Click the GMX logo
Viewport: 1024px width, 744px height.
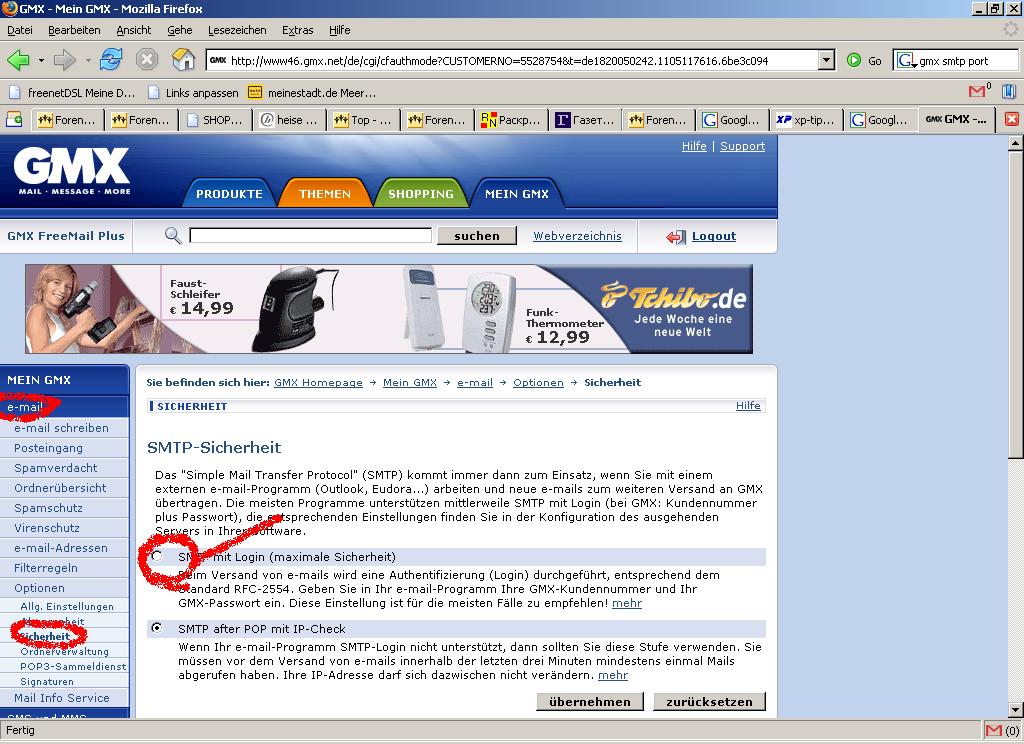[x=72, y=171]
